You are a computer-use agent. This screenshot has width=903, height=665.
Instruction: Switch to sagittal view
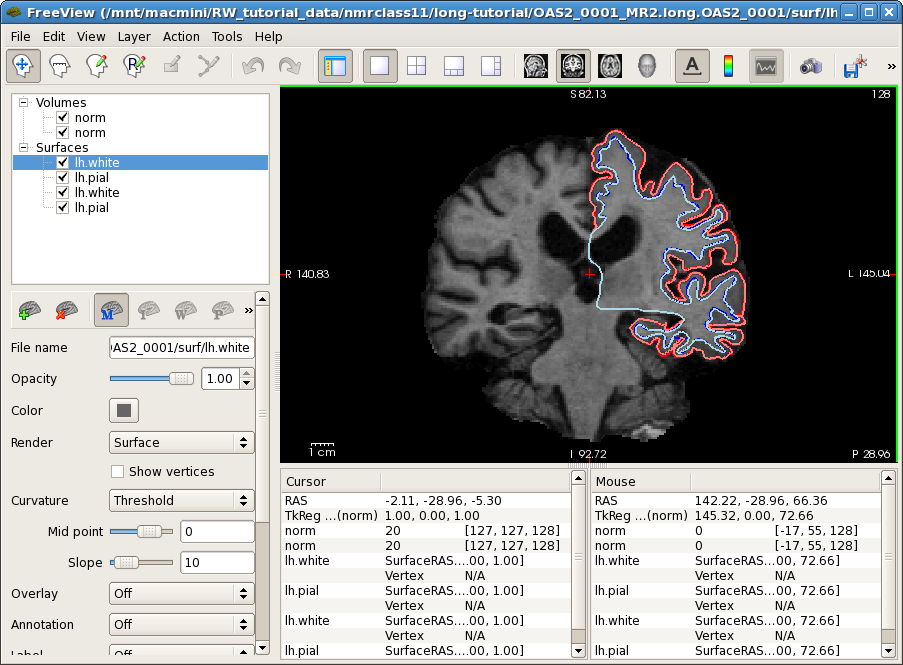pos(536,66)
